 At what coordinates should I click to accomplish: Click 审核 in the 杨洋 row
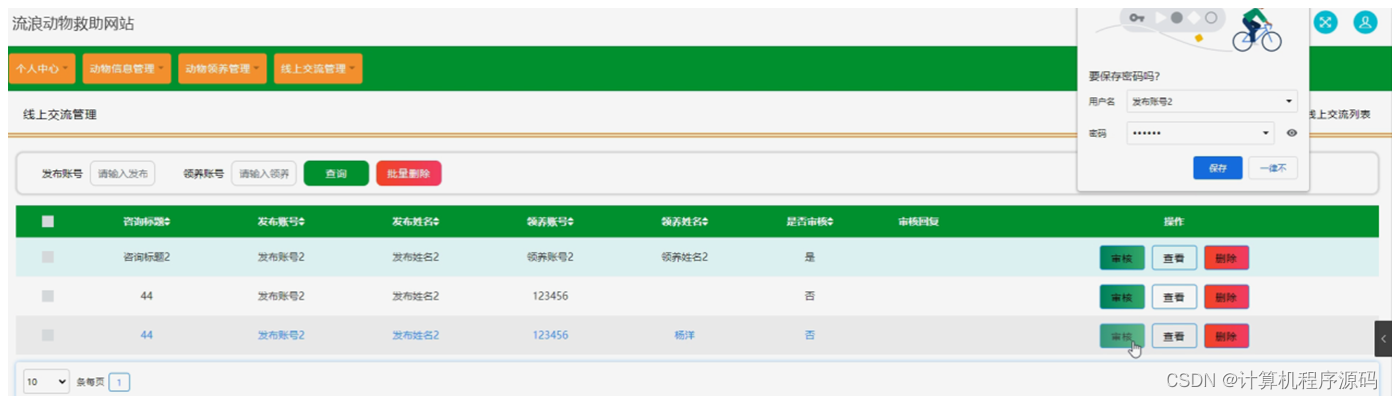pyautogui.click(x=1122, y=336)
